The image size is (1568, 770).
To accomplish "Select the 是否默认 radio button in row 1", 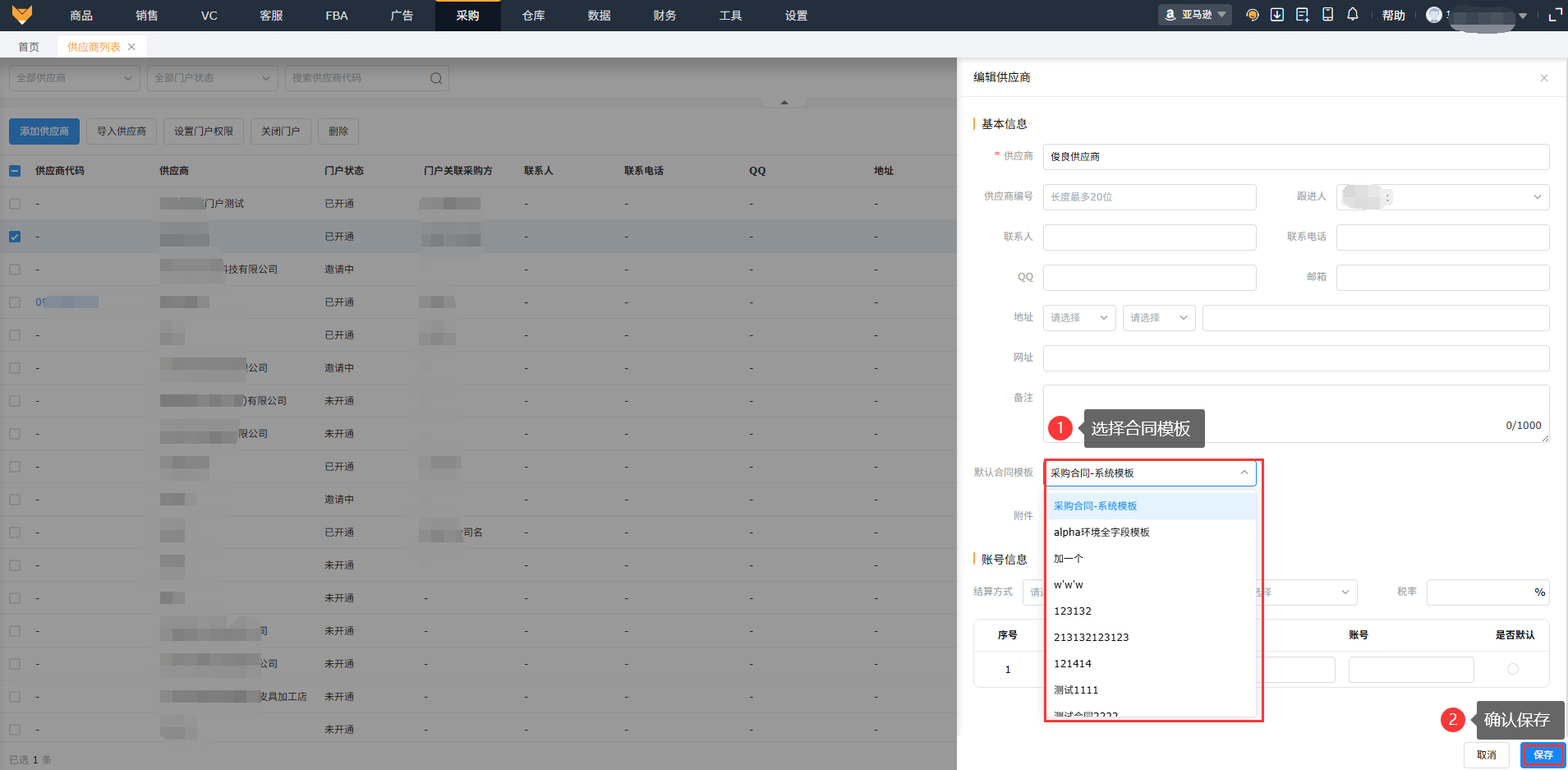I will [x=1513, y=669].
